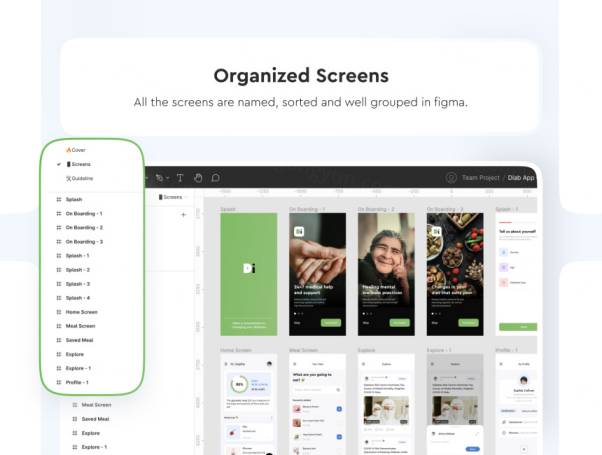This screenshot has width=602, height=455.
Task: Select the On Boarding - 2 frame
Action: (x=386, y=270)
